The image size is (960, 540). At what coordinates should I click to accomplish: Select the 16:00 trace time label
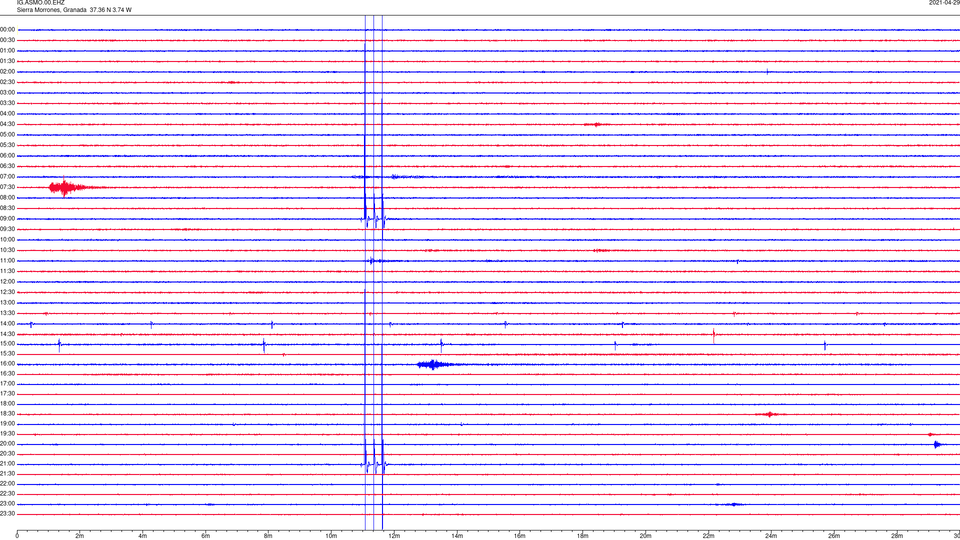click(7, 364)
